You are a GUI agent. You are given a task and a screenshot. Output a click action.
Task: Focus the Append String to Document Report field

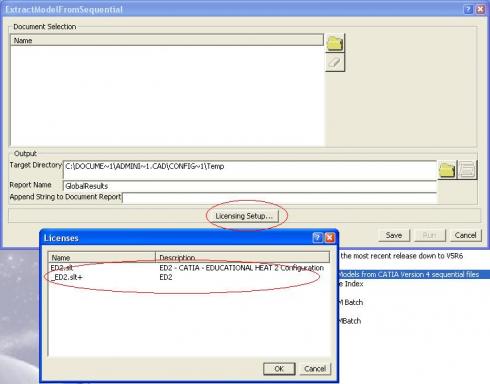(x=280, y=198)
